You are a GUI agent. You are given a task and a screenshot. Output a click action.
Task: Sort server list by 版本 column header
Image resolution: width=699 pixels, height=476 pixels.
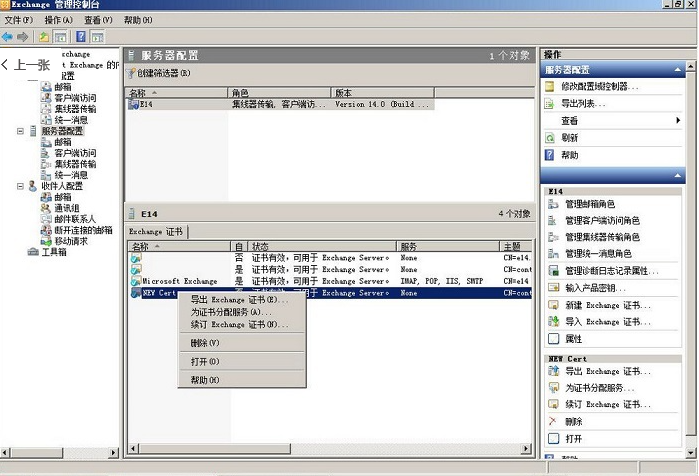382,93
